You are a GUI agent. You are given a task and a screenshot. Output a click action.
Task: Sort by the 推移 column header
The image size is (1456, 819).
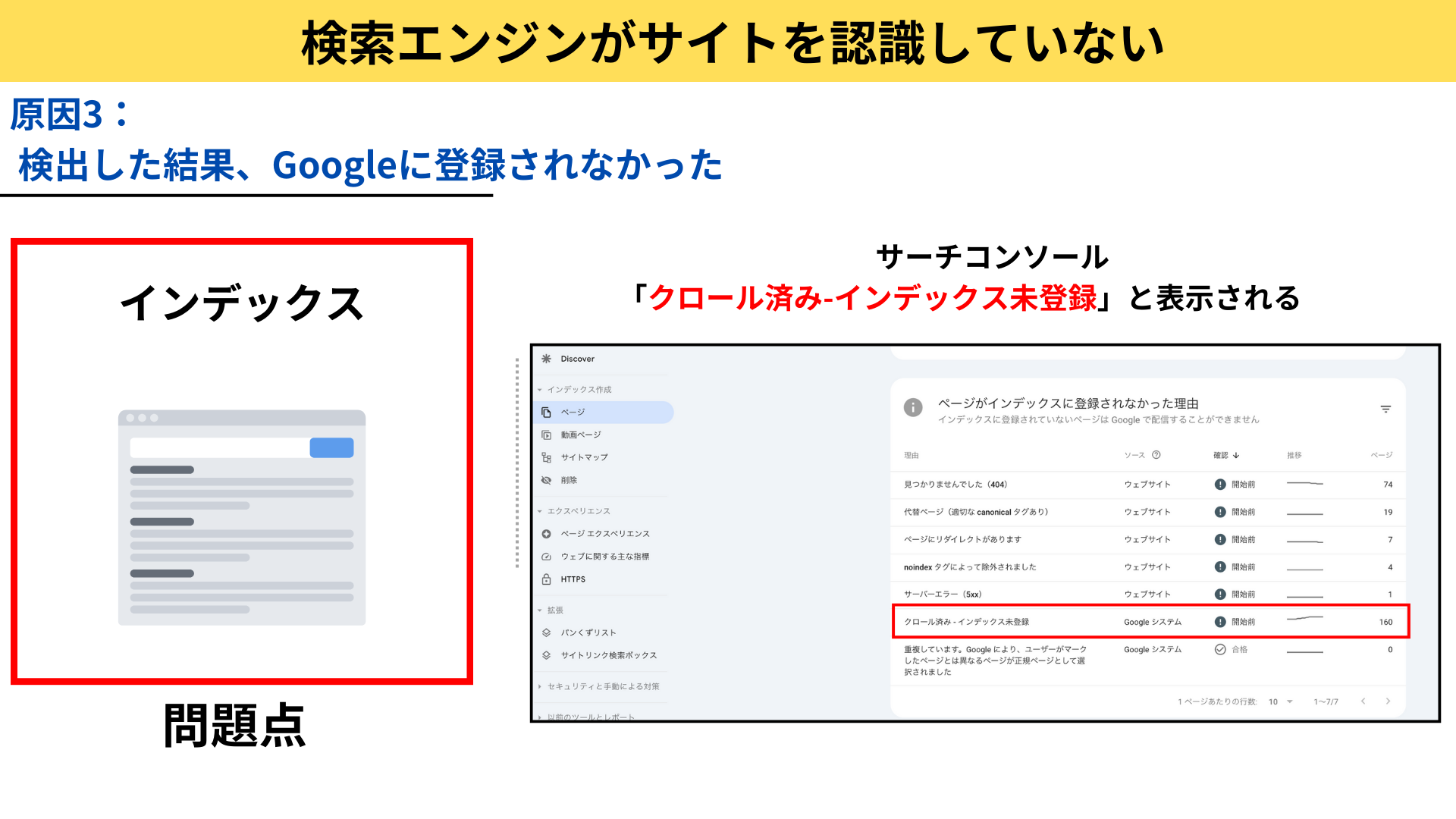(x=1294, y=456)
